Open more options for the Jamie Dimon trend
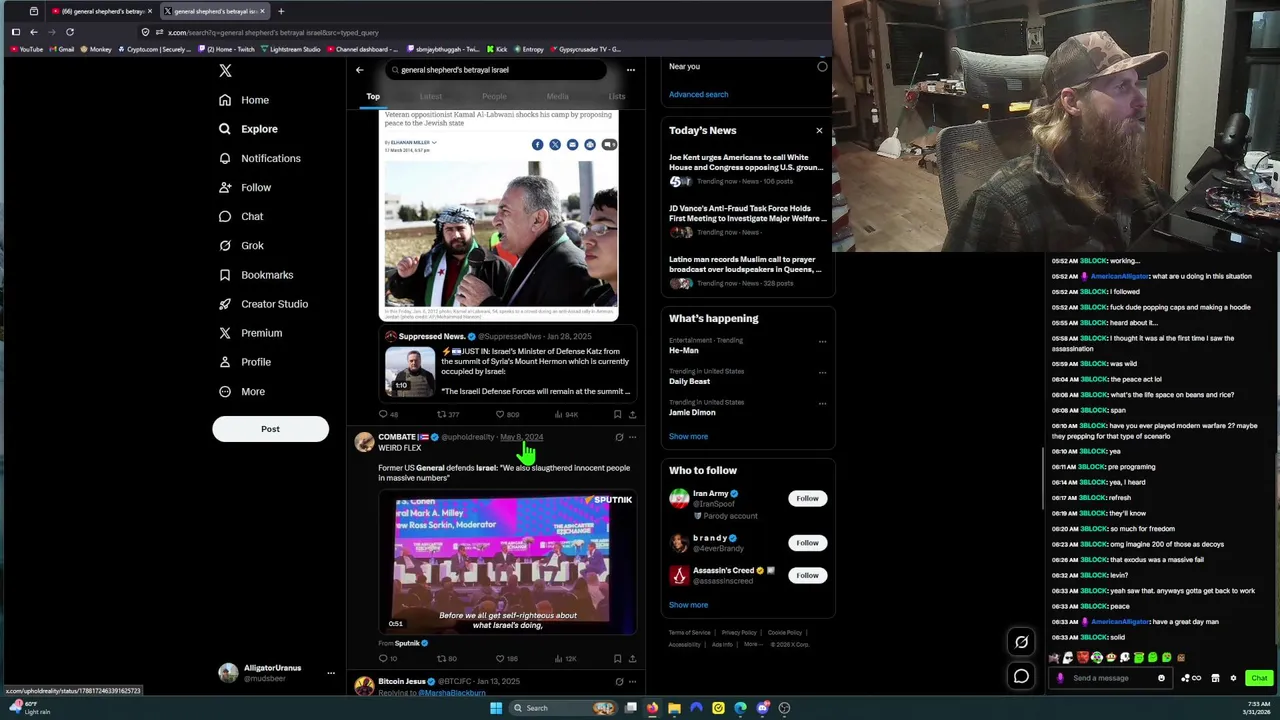Viewport: 1280px width, 720px height. click(x=822, y=403)
